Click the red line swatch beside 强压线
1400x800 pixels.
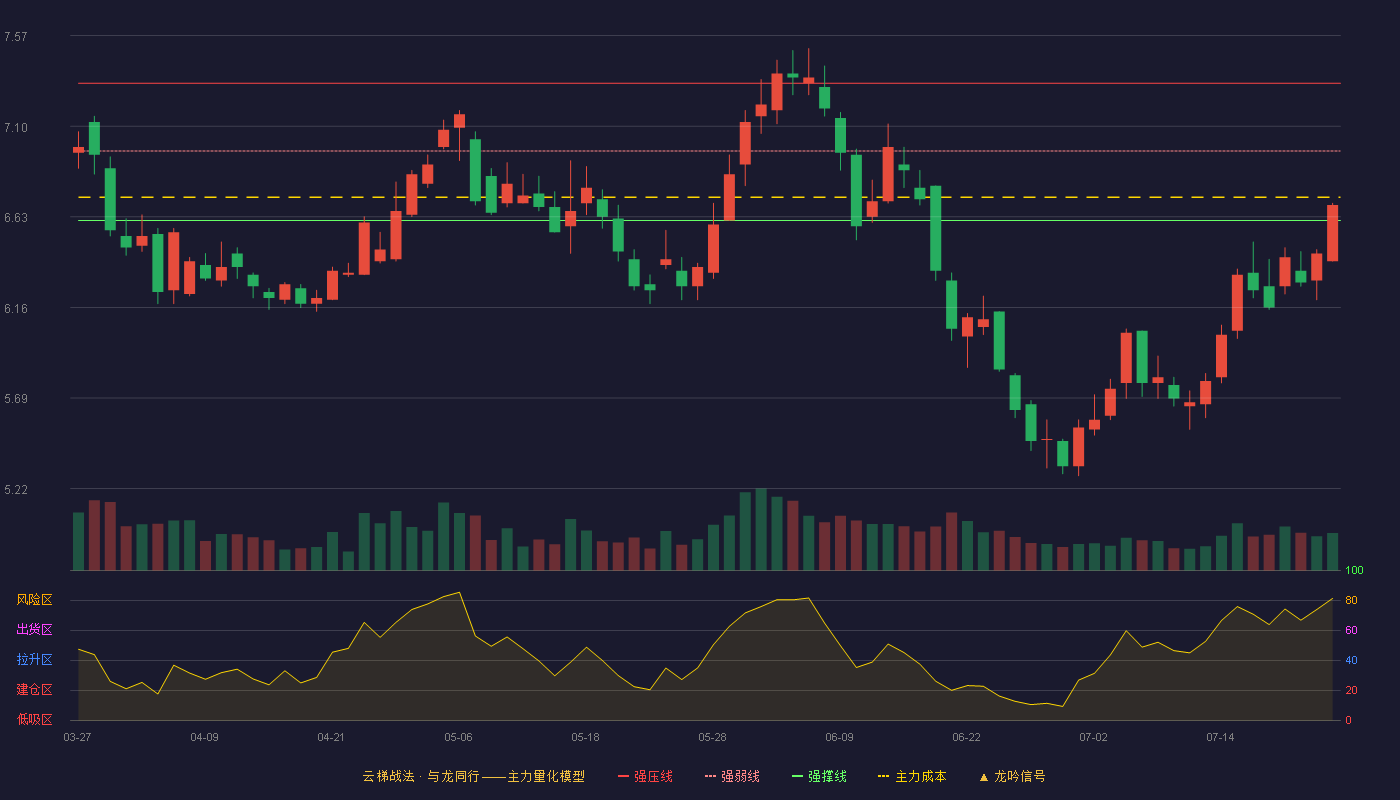[x=623, y=776]
